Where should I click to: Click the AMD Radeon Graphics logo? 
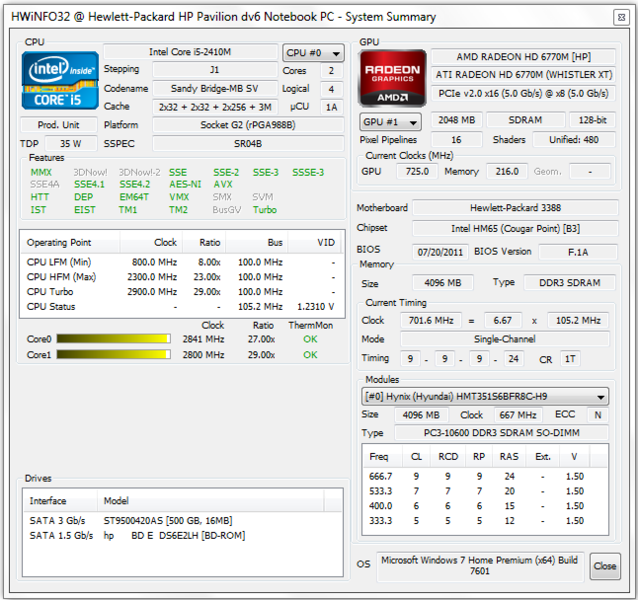392,79
